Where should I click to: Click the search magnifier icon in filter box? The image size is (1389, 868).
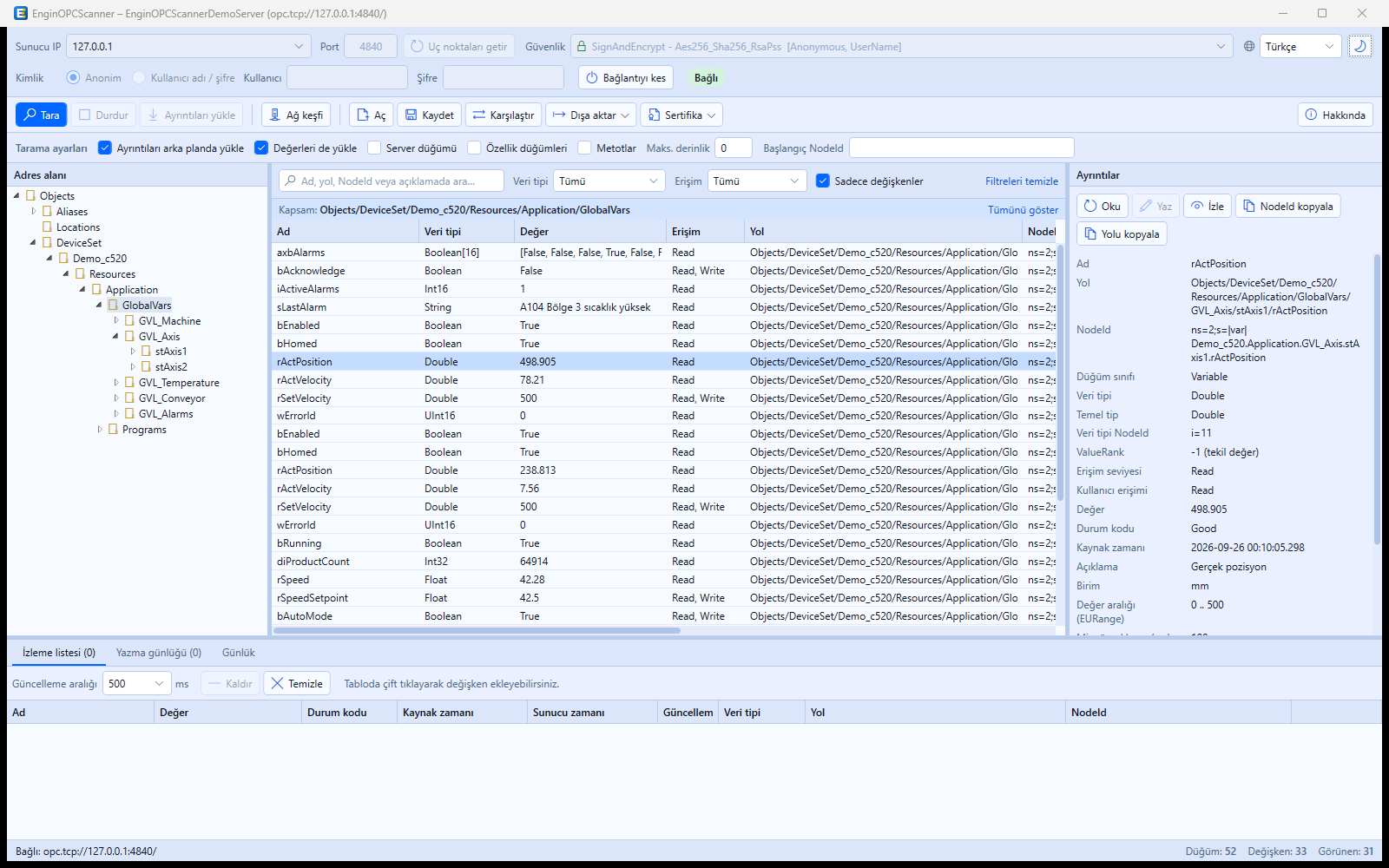(x=290, y=181)
